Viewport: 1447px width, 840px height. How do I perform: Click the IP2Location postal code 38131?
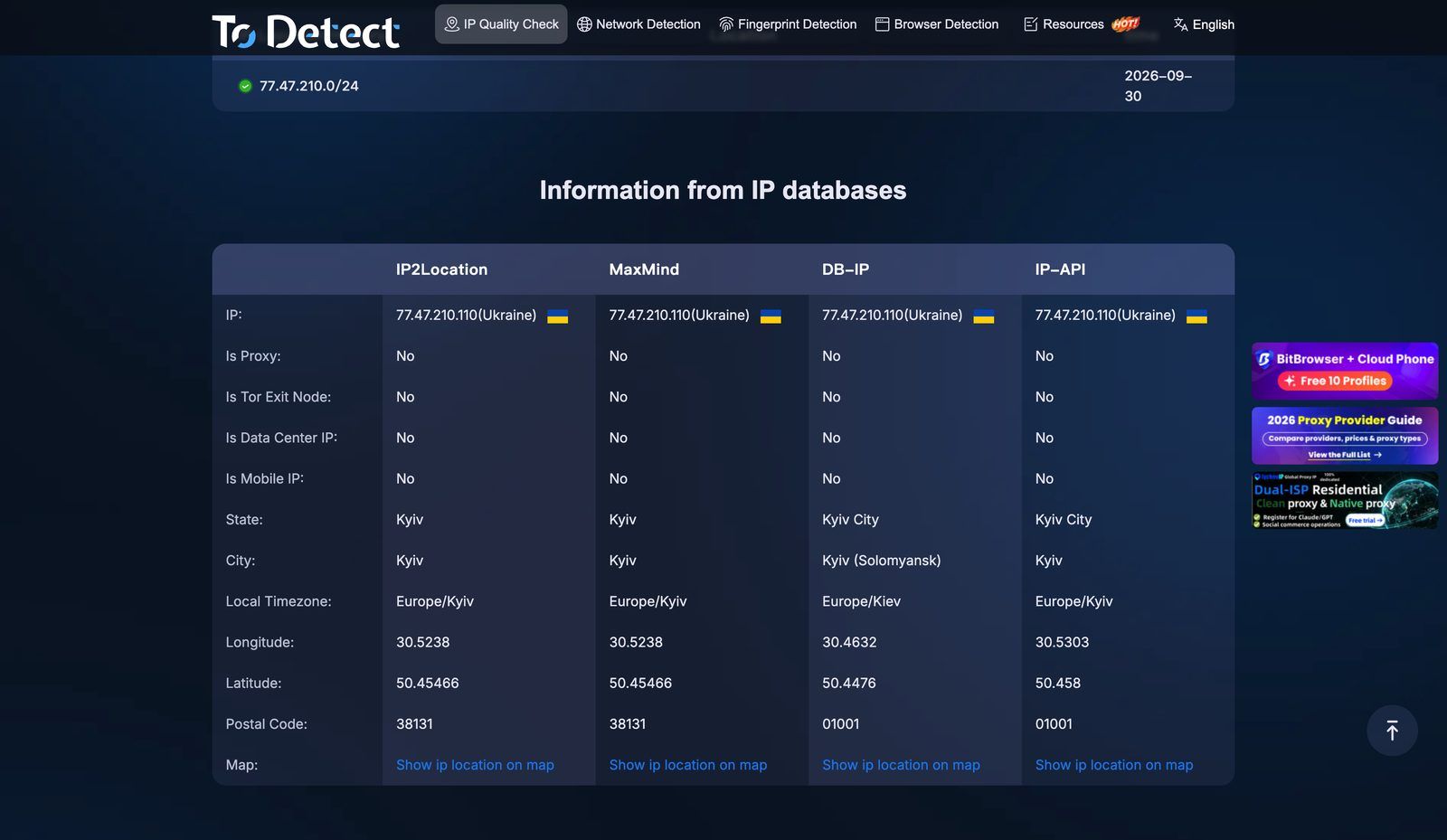tap(414, 724)
